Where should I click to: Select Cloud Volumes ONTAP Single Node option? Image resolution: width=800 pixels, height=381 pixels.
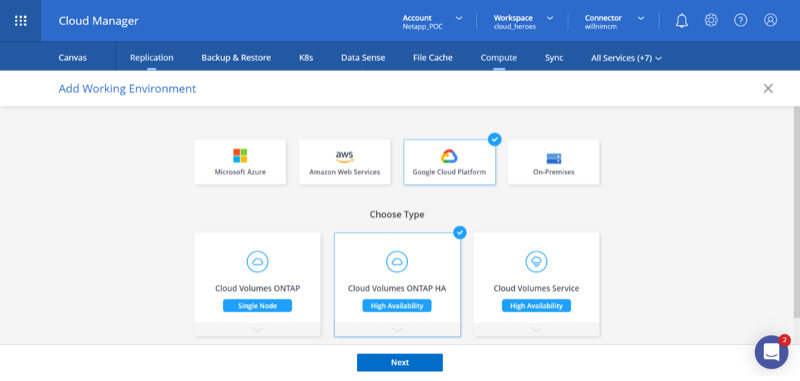pyautogui.click(x=258, y=284)
